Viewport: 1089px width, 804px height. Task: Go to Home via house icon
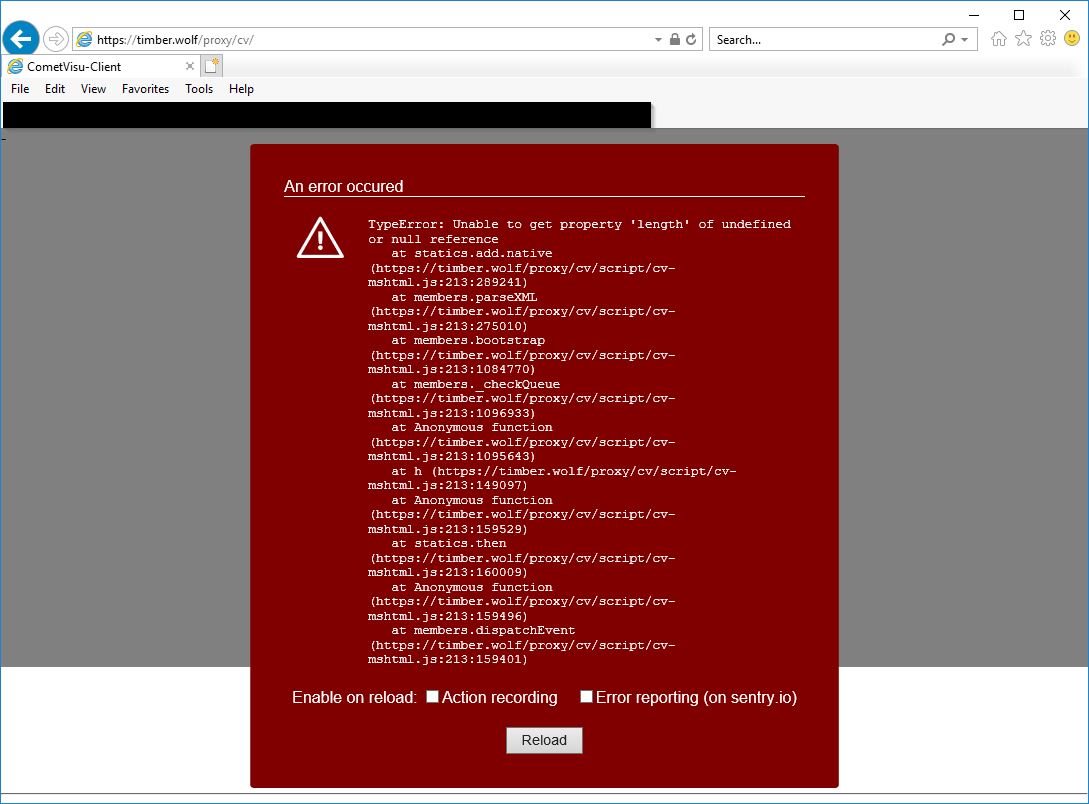tap(998, 39)
